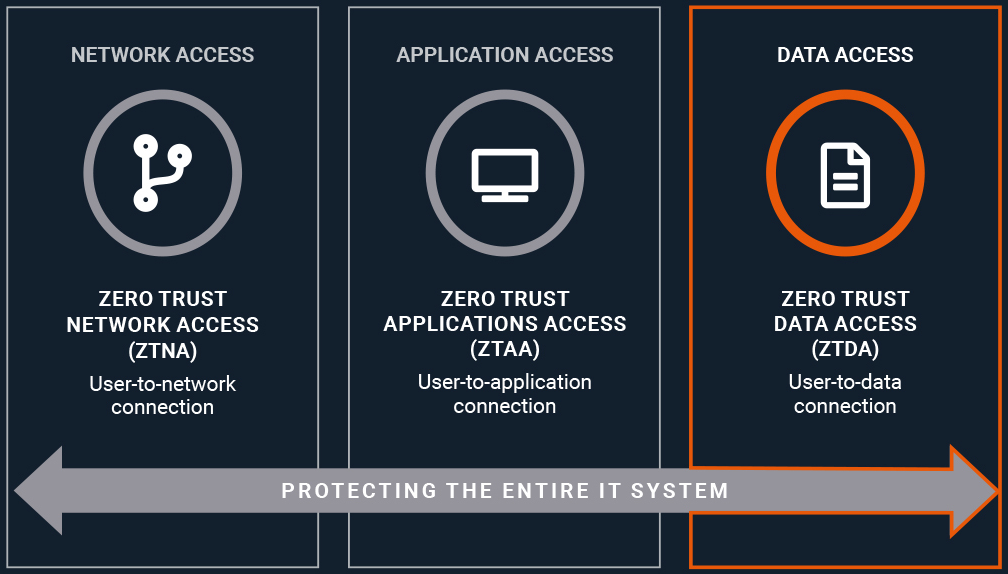Click the gray left arrowhead
This screenshot has width=1008, height=574.
40,491
